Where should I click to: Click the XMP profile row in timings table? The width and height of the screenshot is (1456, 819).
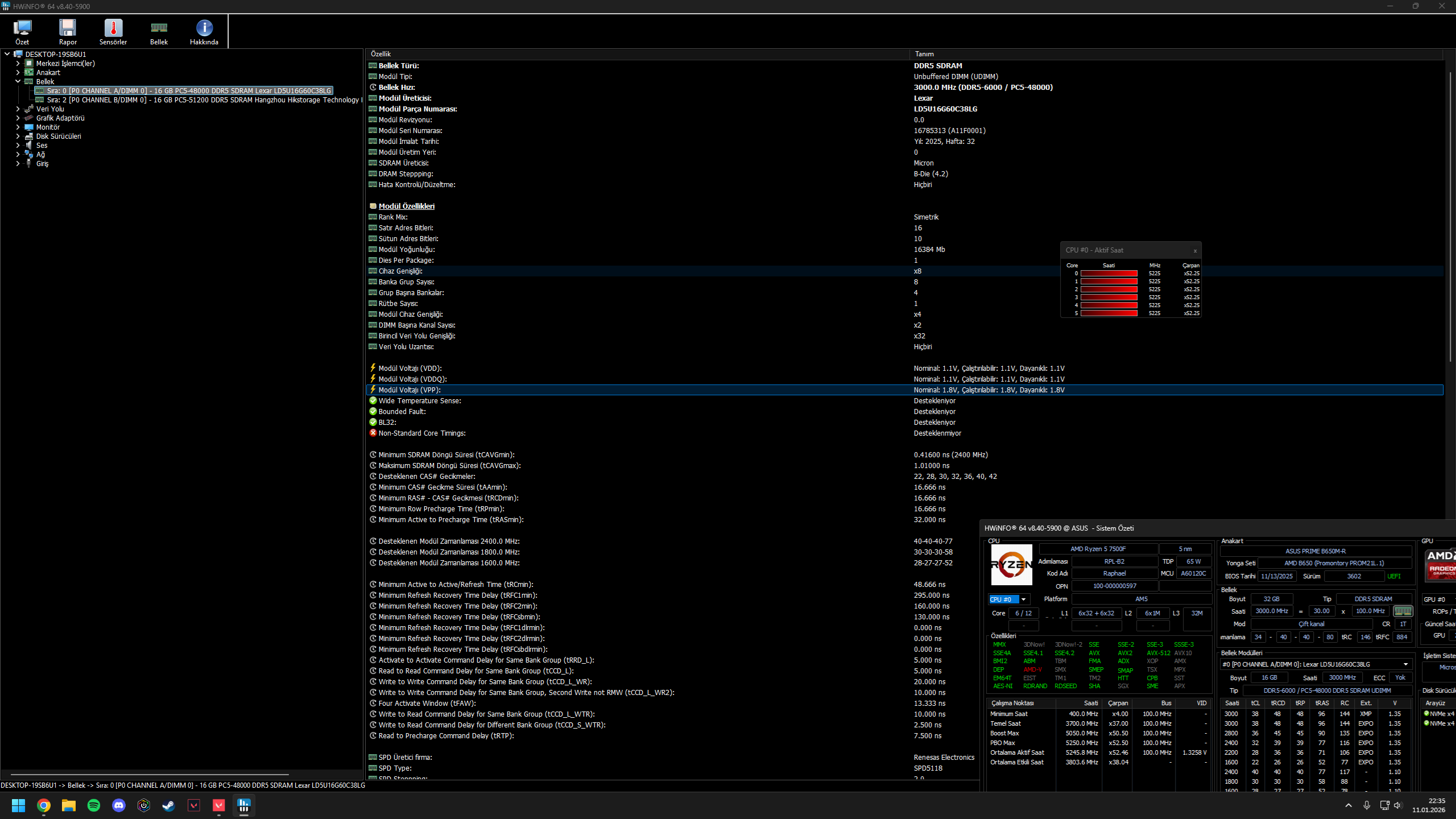(1316, 714)
